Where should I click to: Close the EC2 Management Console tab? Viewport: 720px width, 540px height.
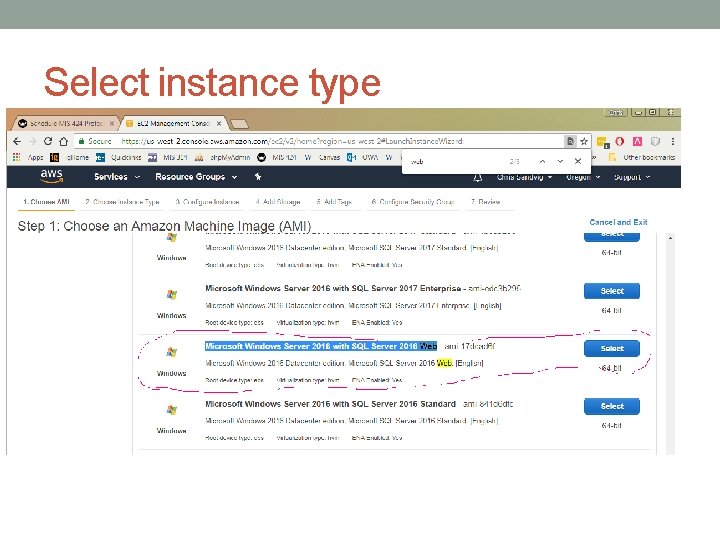[x=219, y=124]
